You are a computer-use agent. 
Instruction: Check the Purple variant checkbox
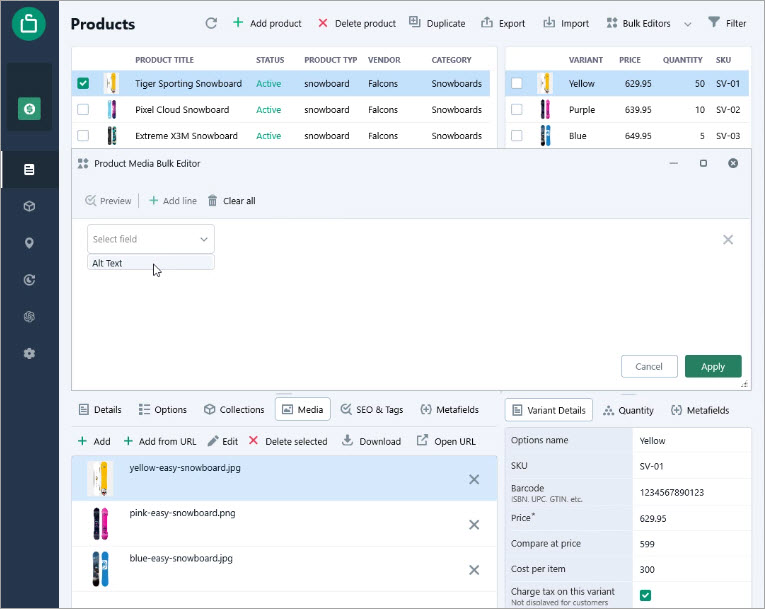tap(517, 109)
